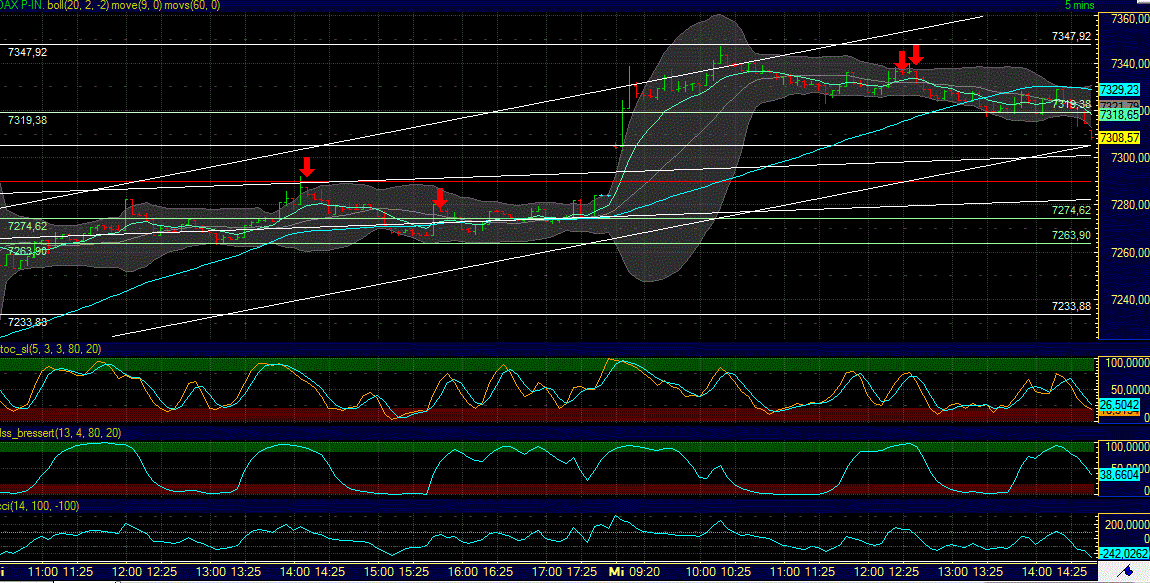The width and height of the screenshot is (1150, 583).
Task: Open the 5 mins timeframe selector
Action: 1080,6
